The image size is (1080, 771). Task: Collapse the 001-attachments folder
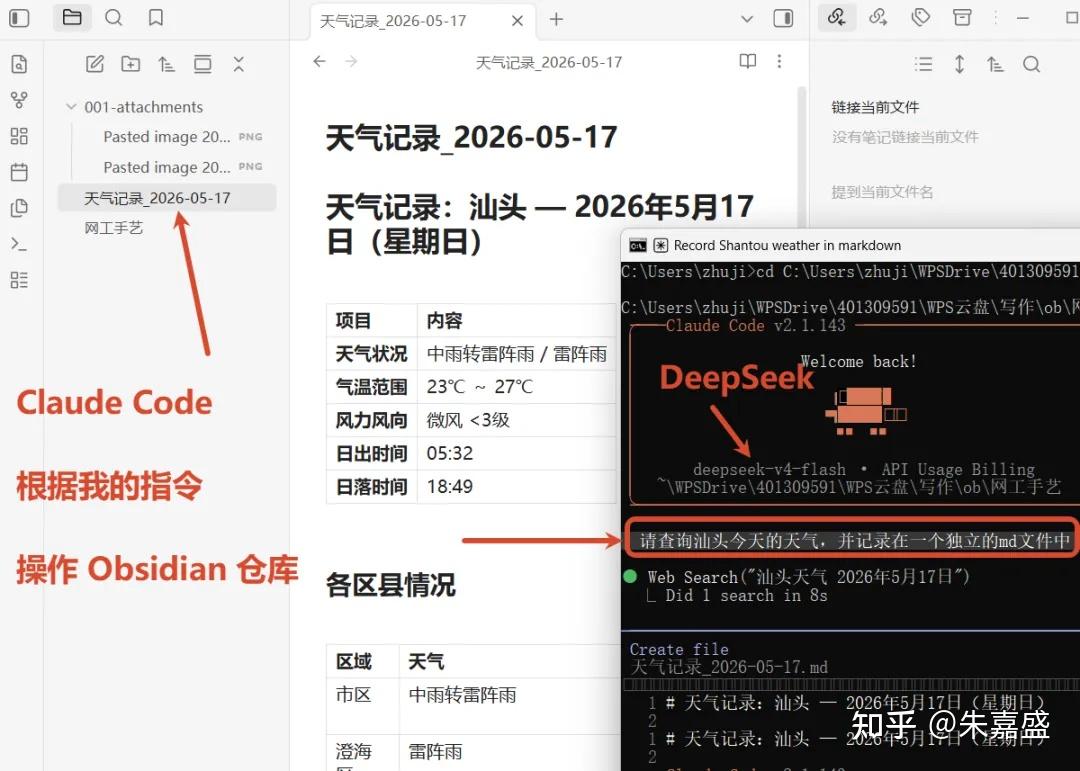(70, 107)
